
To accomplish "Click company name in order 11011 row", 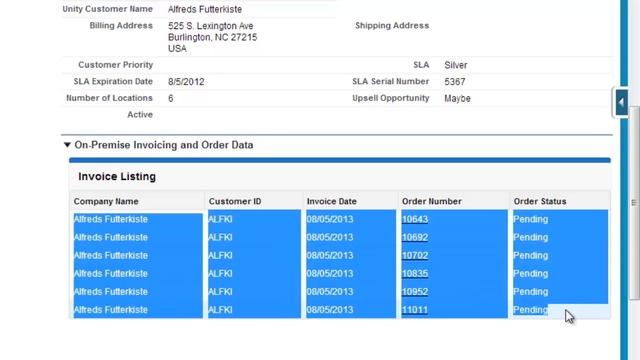I will click(111, 310).
